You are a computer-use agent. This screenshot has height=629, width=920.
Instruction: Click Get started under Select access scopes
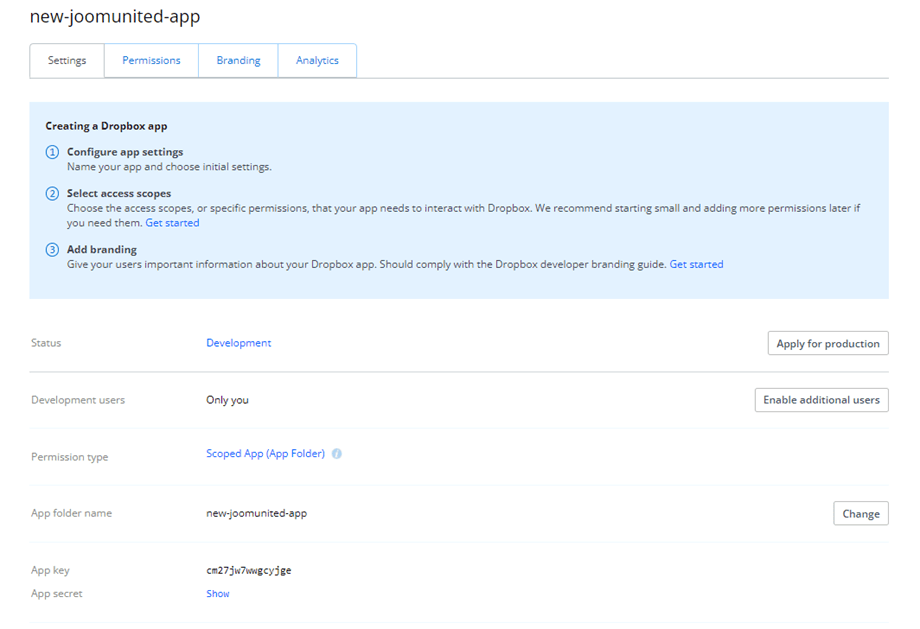[172, 223]
